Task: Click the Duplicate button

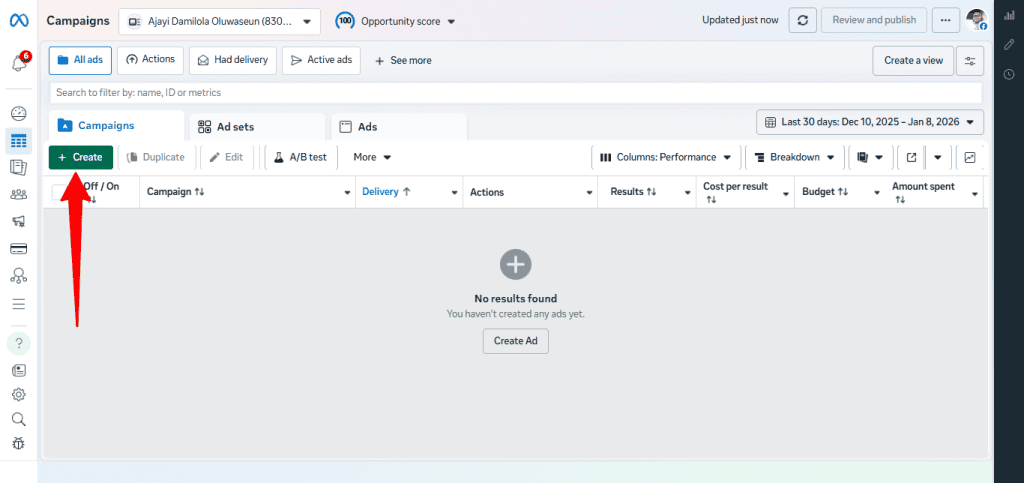Action: [x=156, y=157]
